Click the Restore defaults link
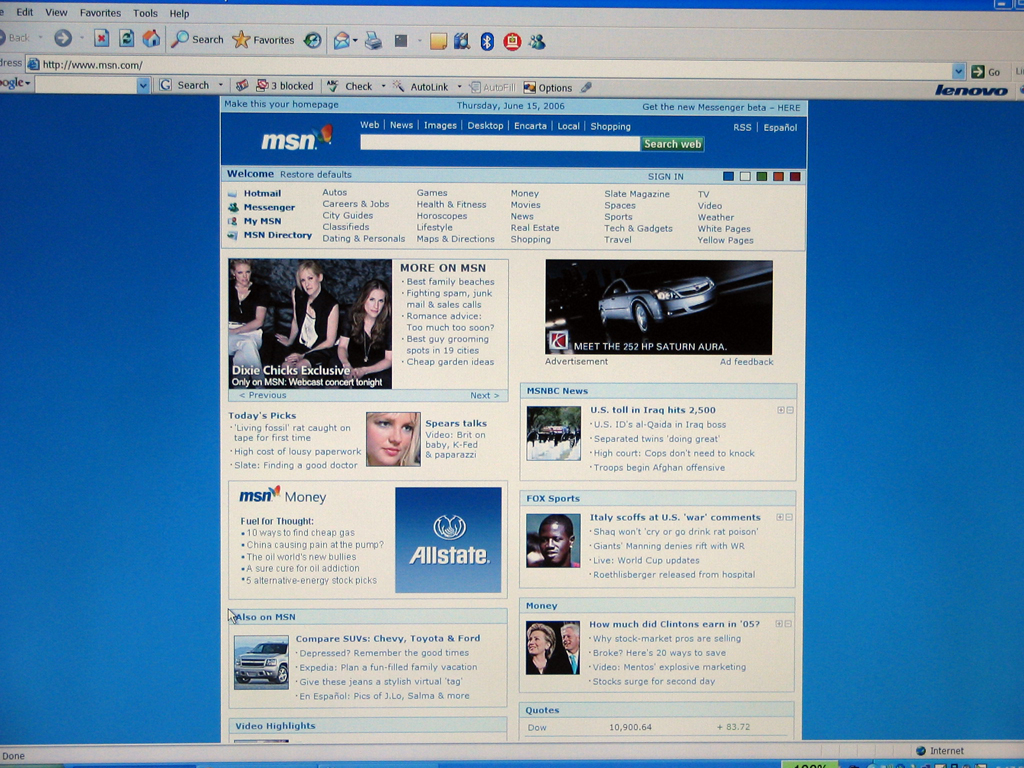Screen dimensions: 1024x768 (x=315, y=174)
